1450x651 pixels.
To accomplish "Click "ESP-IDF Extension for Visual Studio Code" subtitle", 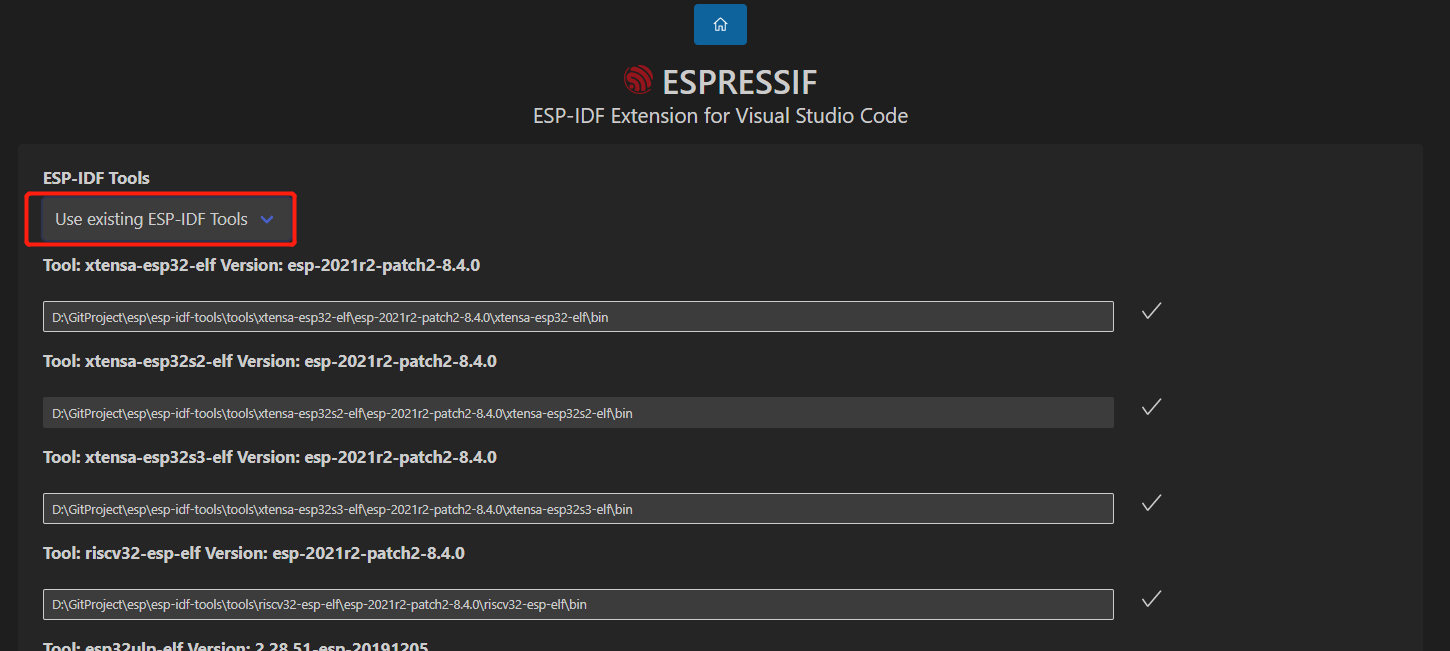I will (x=720, y=115).
